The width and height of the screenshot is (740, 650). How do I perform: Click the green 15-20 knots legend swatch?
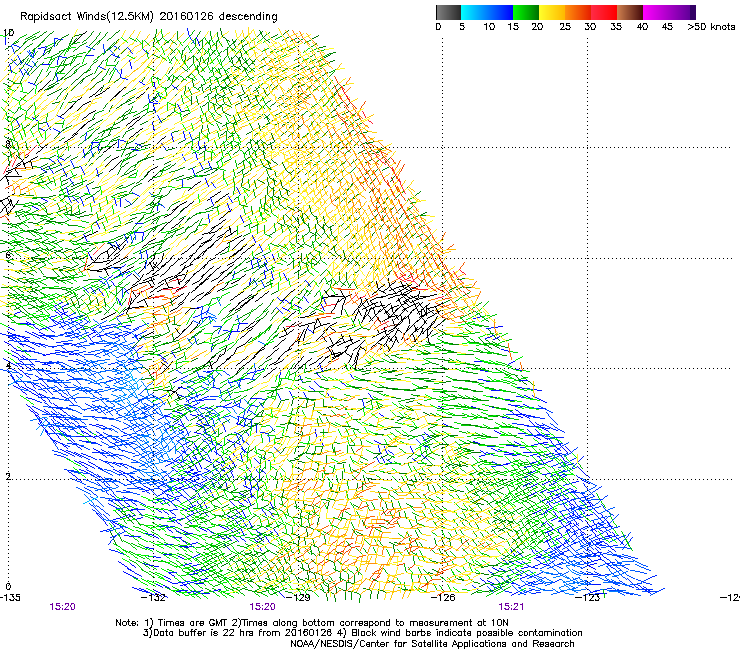526,12
